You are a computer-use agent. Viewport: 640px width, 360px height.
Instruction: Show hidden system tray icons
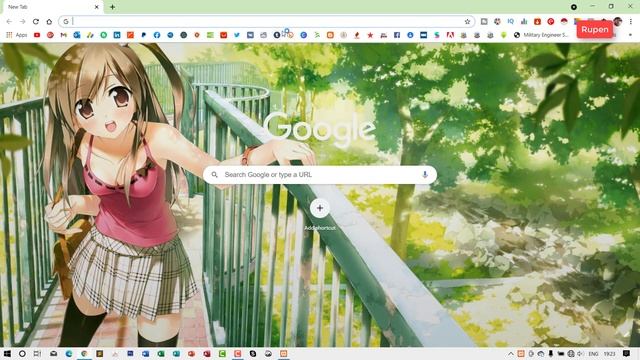point(511,353)
